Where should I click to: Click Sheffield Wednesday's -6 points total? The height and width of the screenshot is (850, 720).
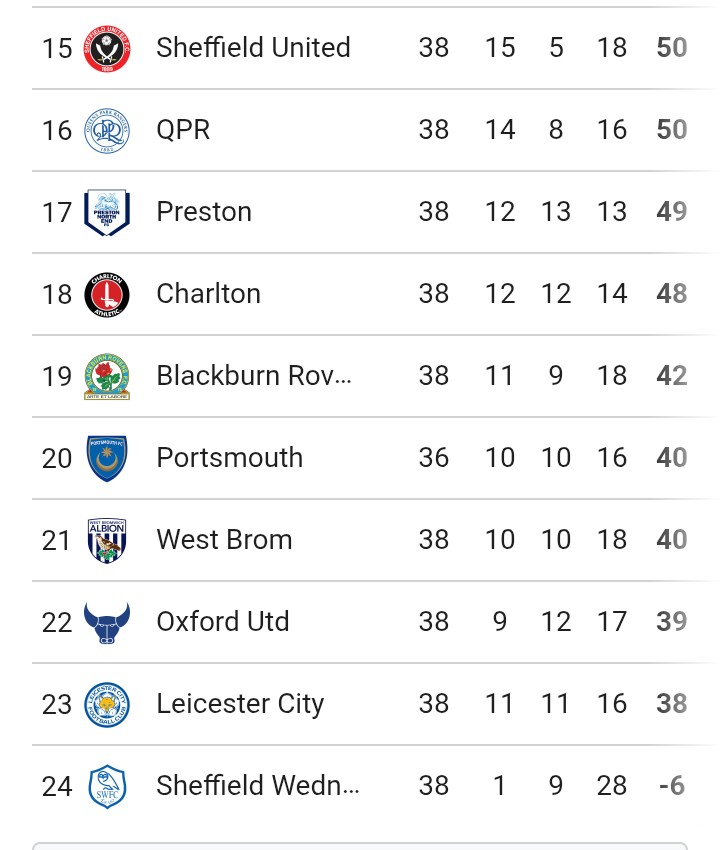[x=672, y=786]
